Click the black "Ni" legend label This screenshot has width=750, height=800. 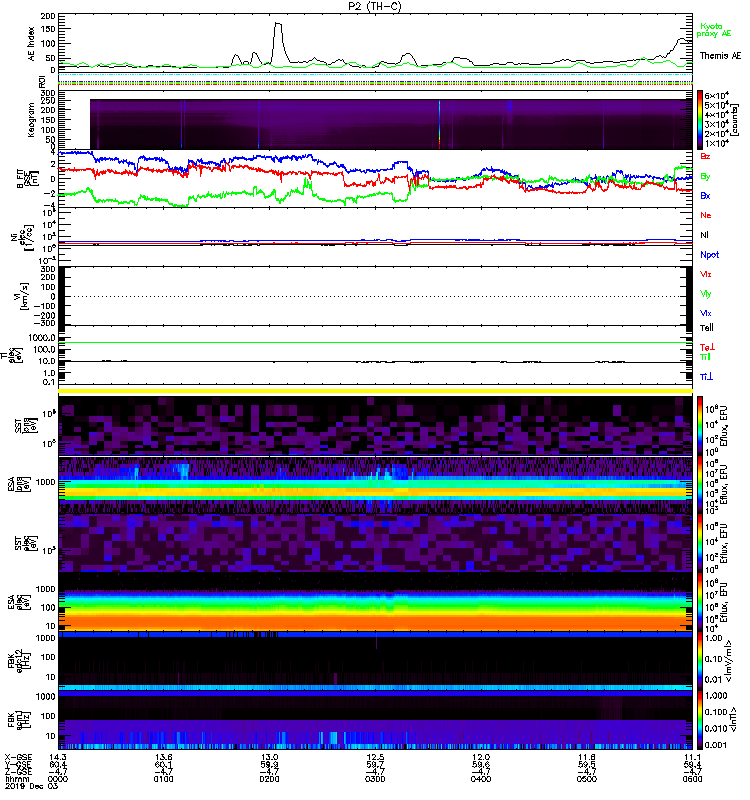(704, 235)
